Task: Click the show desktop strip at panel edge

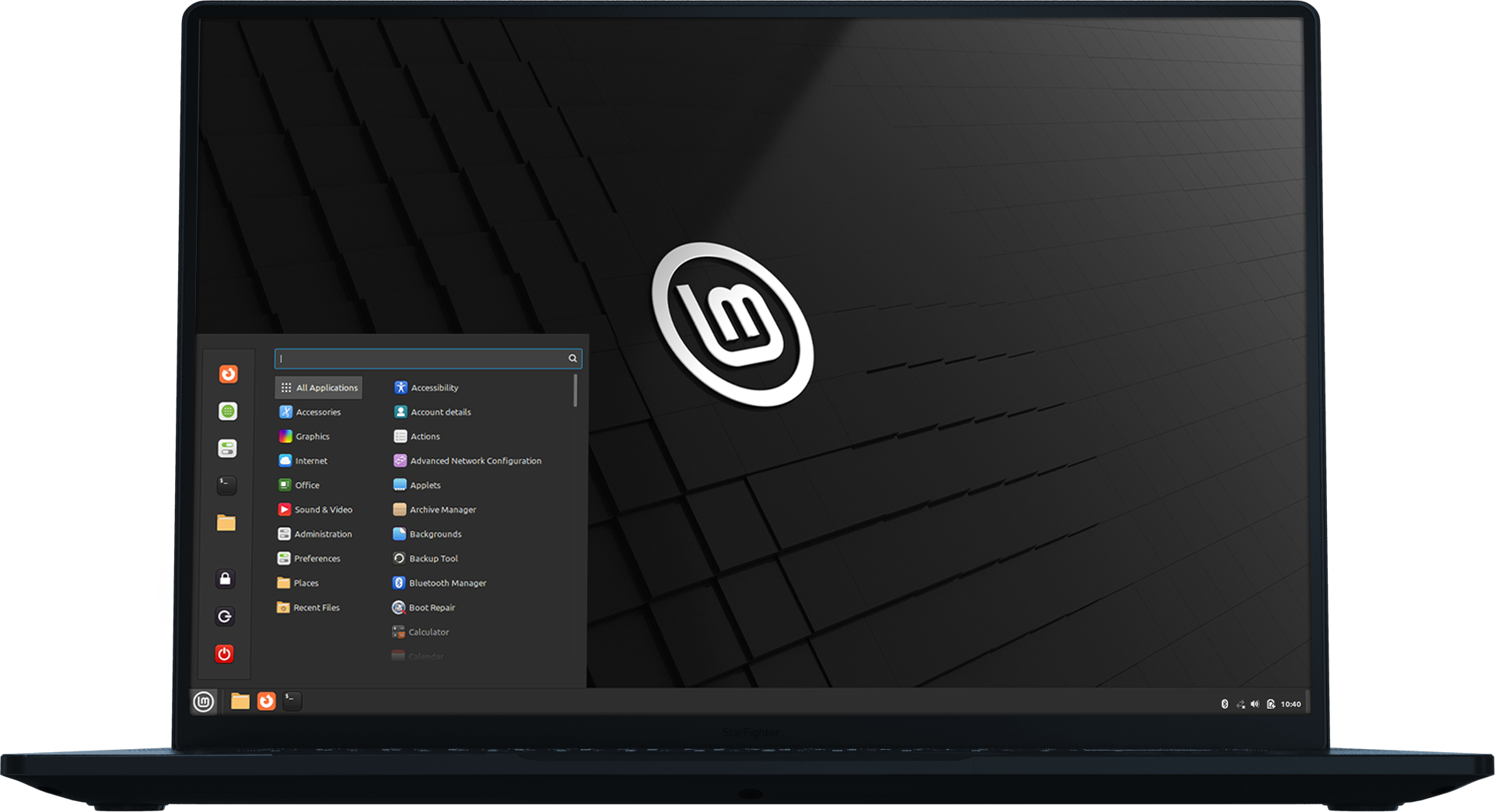Action: point(1308,702)
